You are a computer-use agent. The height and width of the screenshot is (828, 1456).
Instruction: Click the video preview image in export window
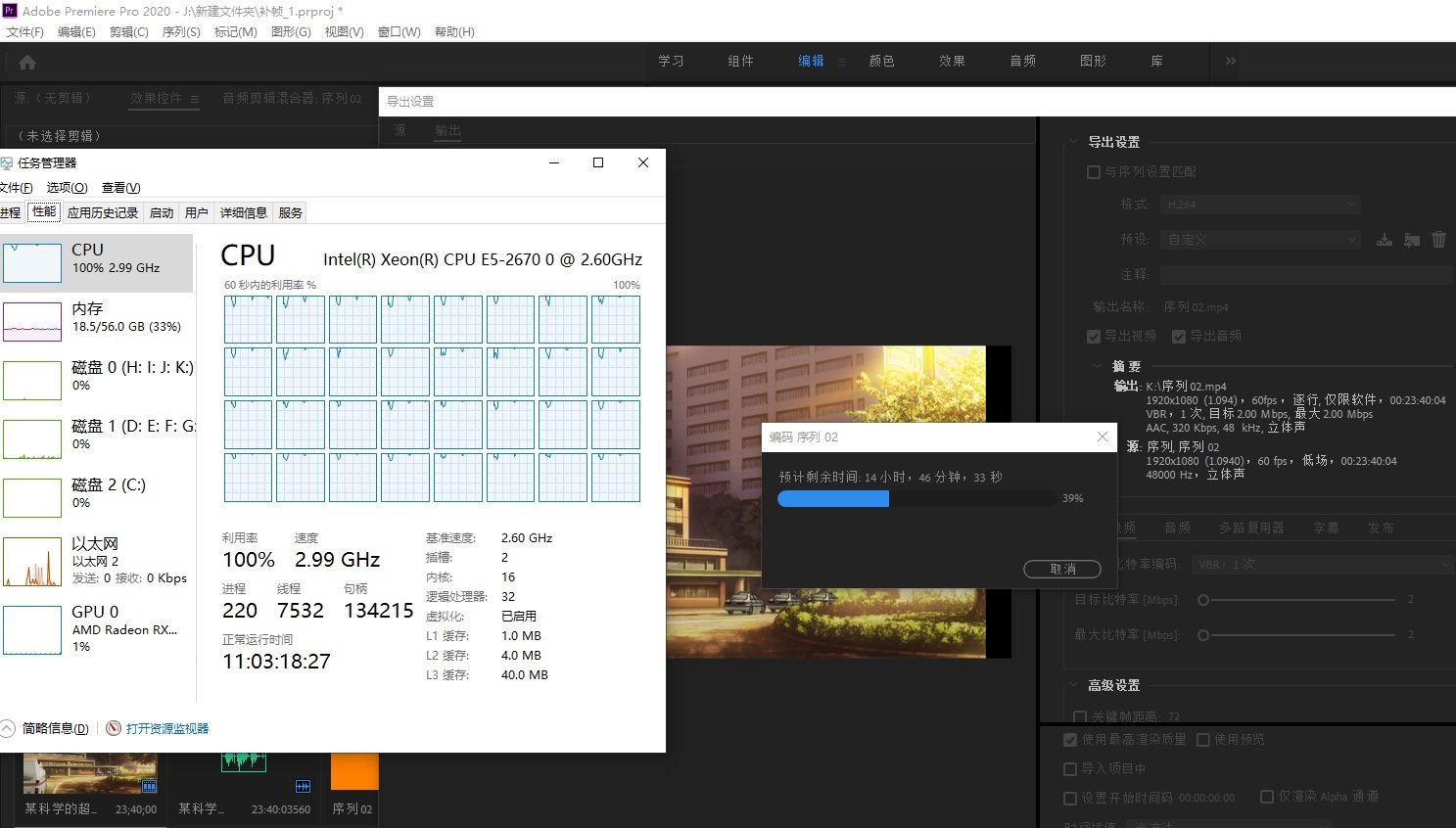[838, 501]
